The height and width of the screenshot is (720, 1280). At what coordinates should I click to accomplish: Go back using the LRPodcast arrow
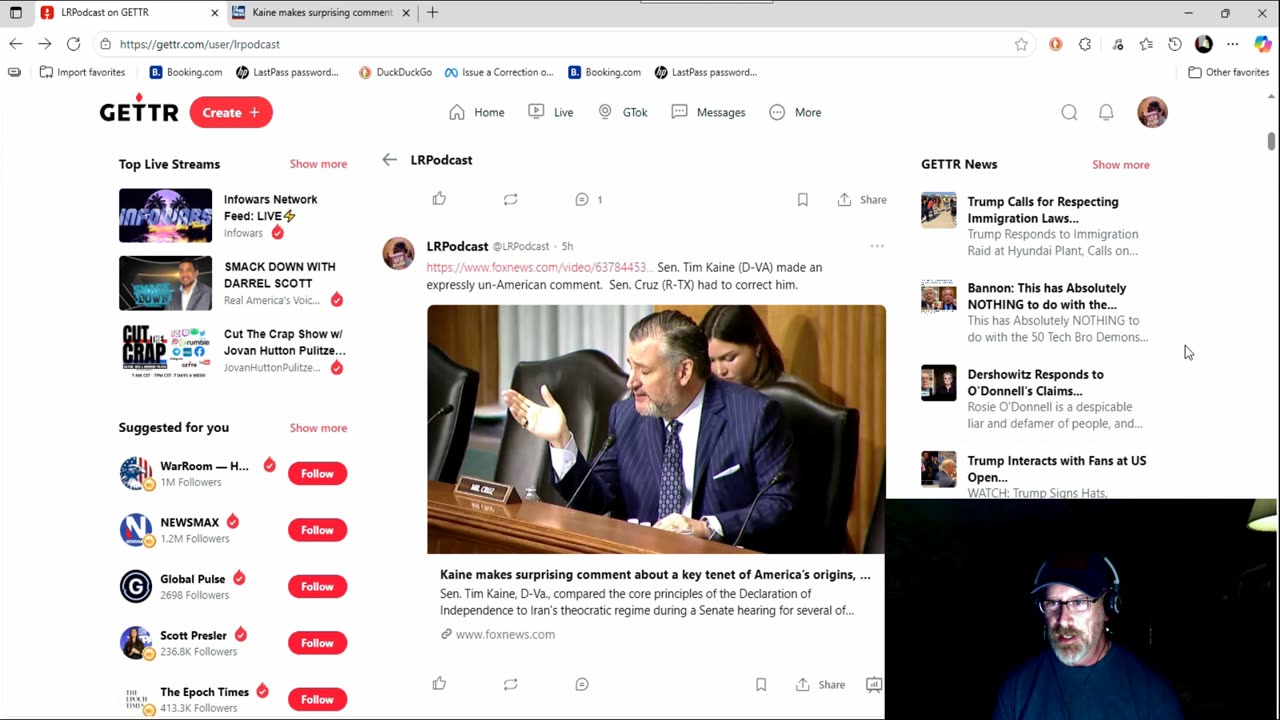click(389, 160)
